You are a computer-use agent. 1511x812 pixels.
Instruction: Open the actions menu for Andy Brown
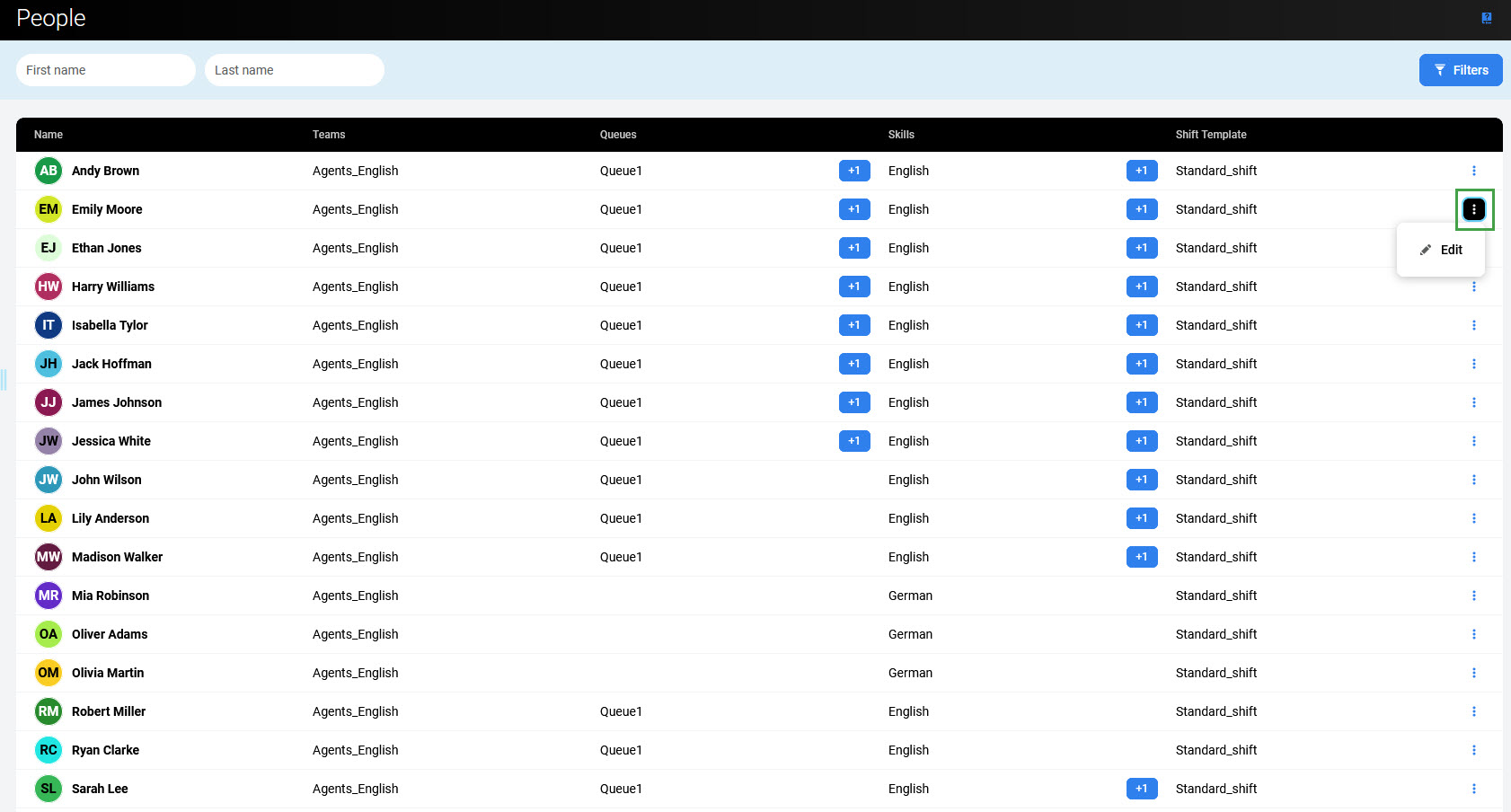[1473, 171]
